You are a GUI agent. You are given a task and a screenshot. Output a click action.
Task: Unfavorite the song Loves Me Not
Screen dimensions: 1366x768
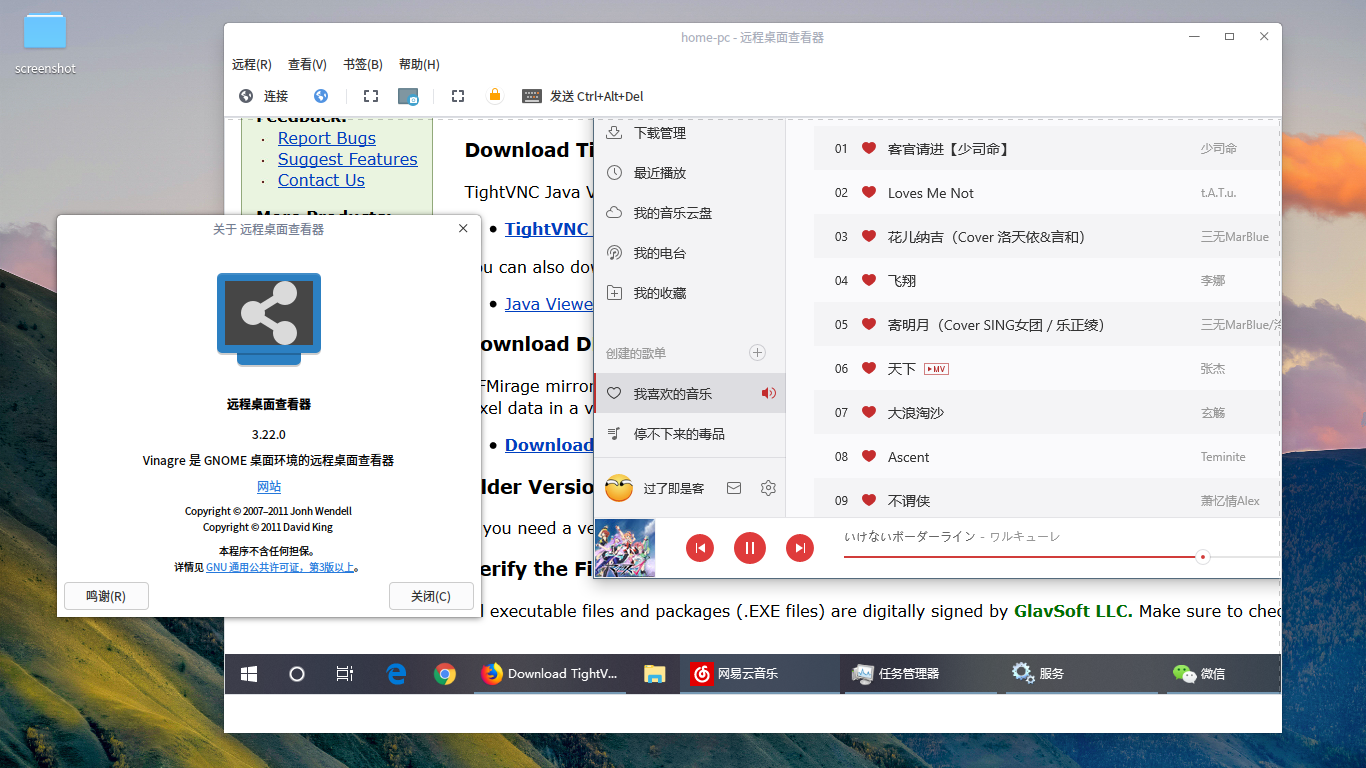click(x=868, y=192)
